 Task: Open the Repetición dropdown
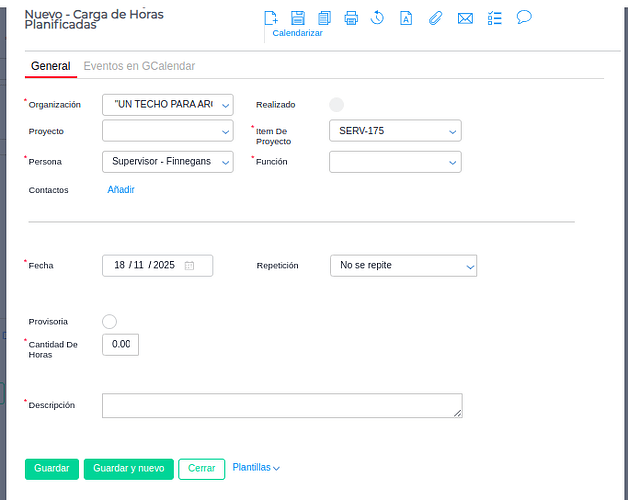[403, 265]
